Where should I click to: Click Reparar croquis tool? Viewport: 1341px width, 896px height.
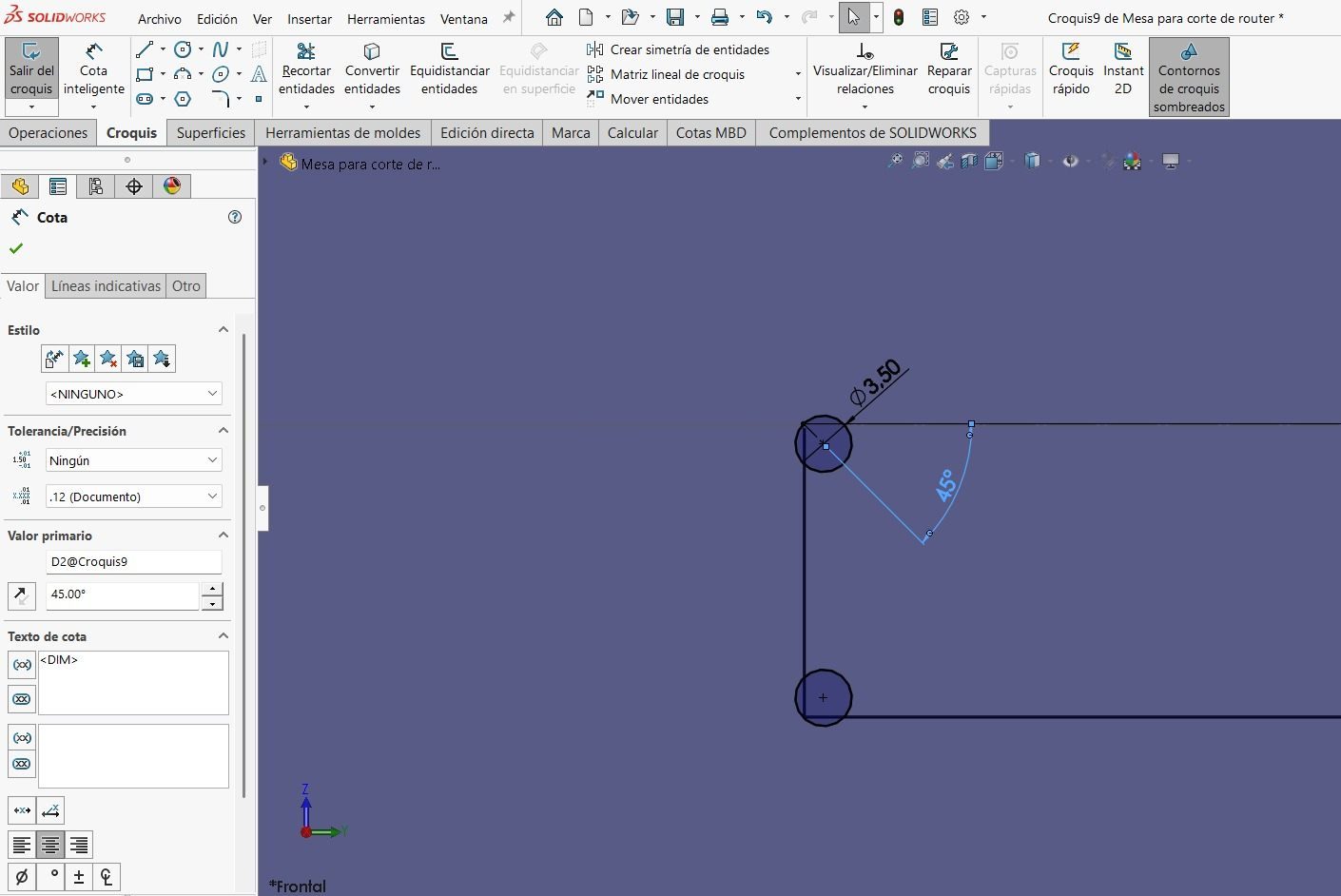948,68
